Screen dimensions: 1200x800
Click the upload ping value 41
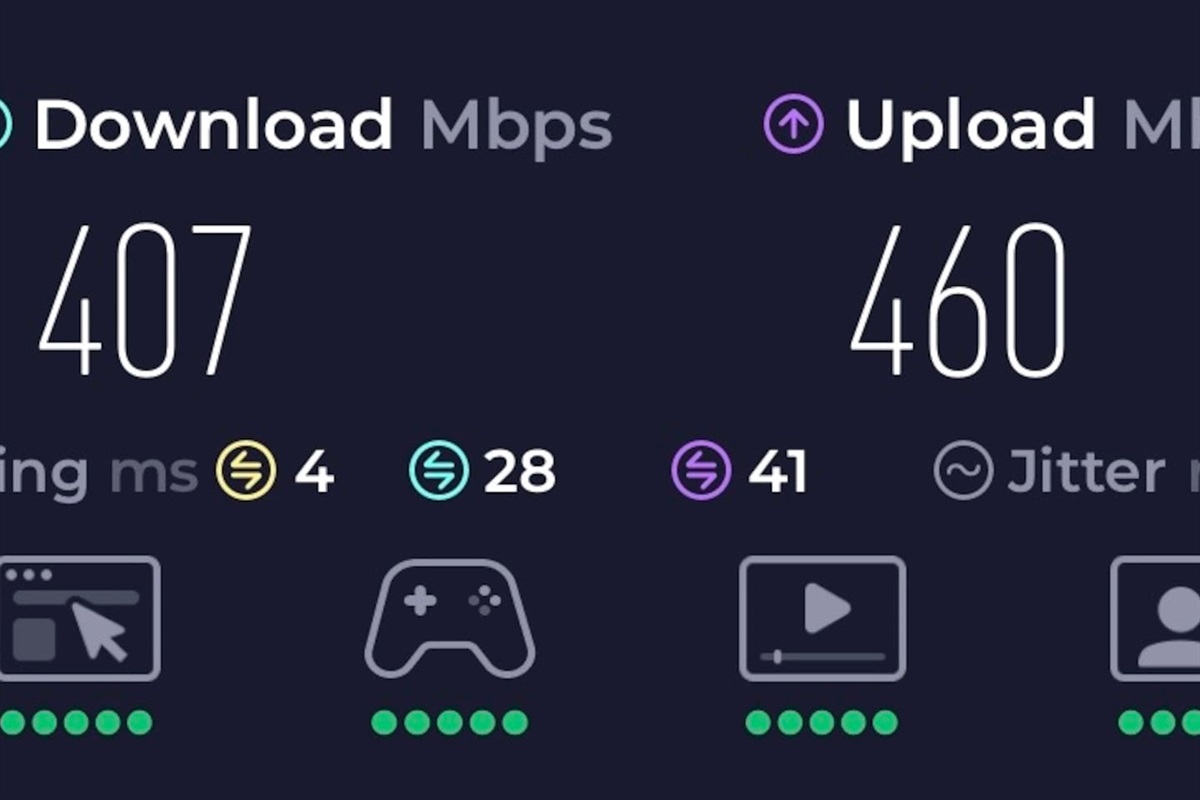click(x=777, y=472)
